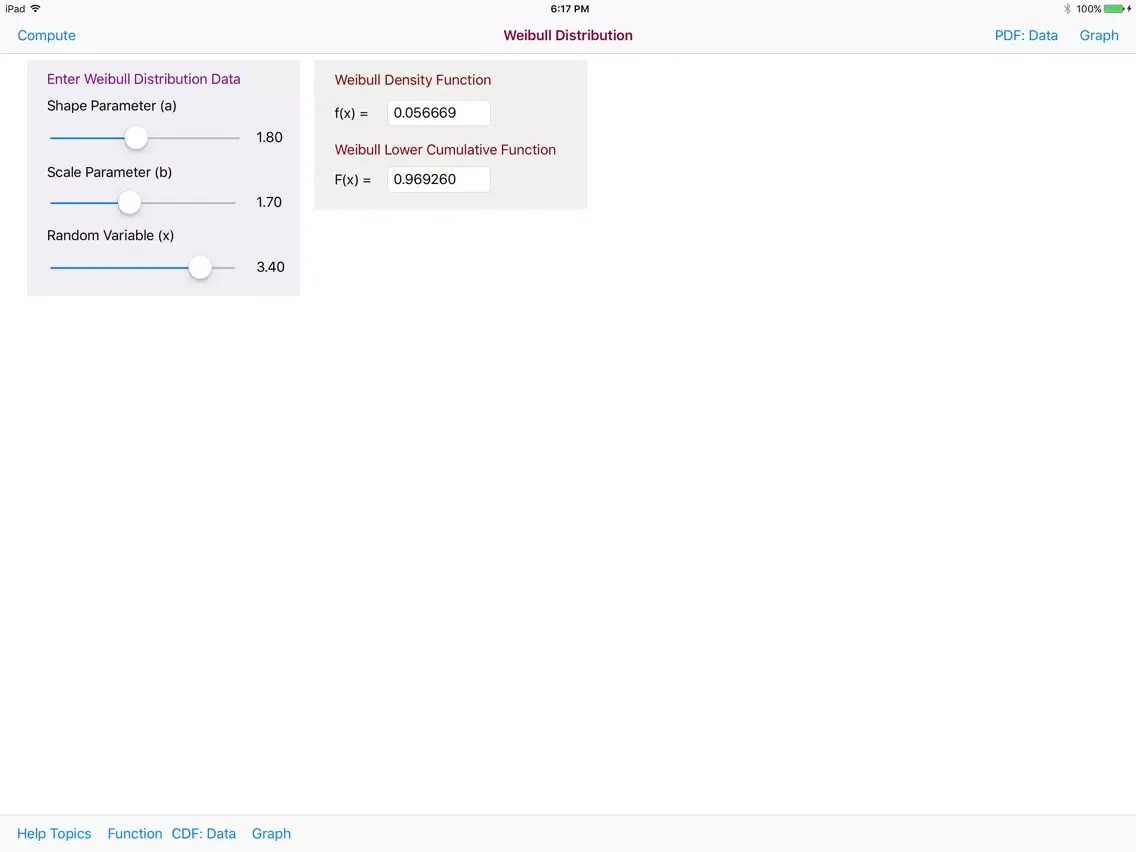1136x852 pixels.
Task: Click the Random Variable (x) slider handle
Action: 200,267
